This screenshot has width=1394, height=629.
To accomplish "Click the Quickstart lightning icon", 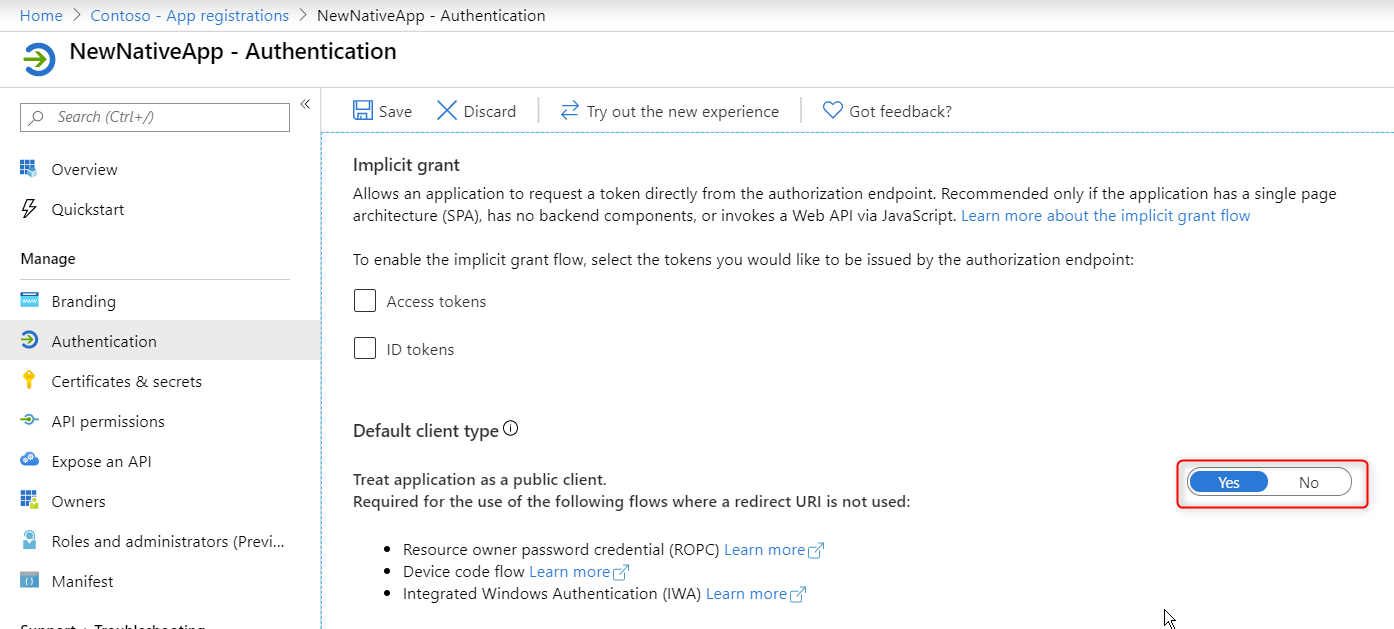I will 30,209.
